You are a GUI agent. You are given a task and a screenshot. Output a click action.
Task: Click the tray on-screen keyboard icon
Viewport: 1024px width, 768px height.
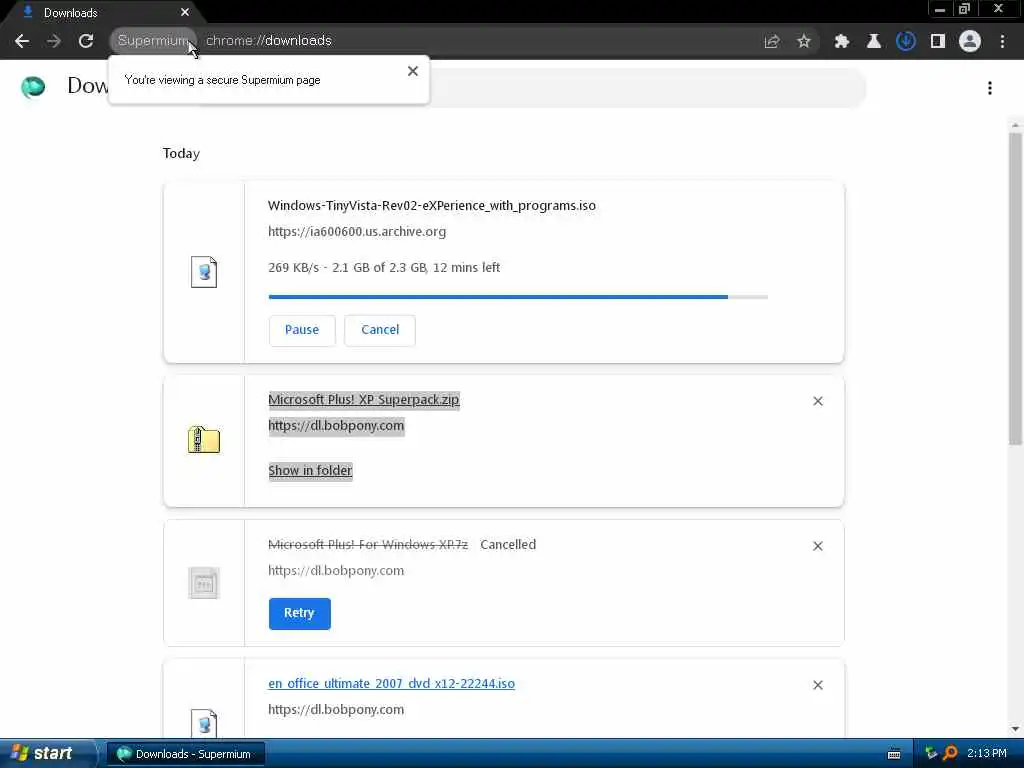(894, 754)
